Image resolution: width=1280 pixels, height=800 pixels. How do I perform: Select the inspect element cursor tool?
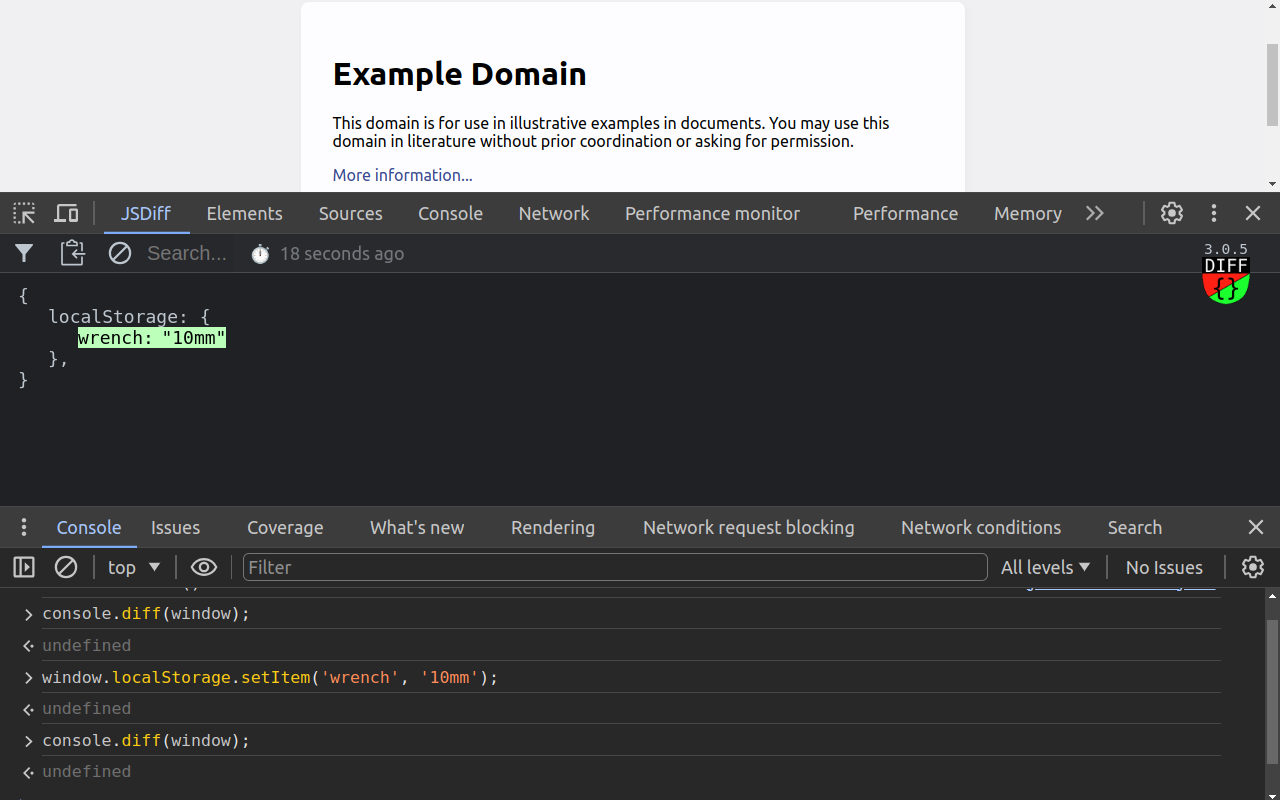[24, 213]
